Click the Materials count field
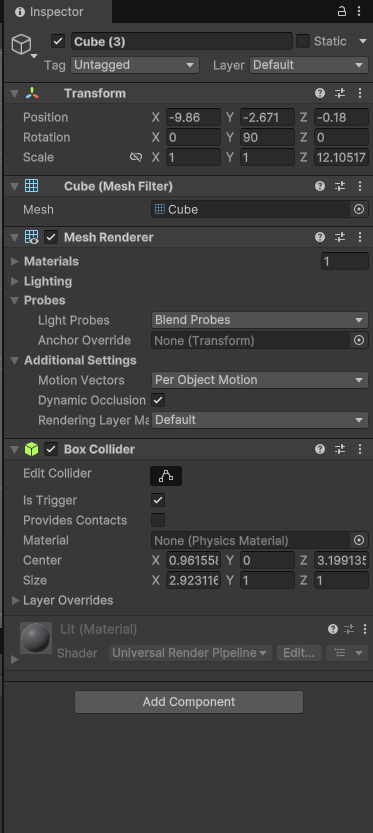Screen dimensions: 373x833 pos(344,261)
